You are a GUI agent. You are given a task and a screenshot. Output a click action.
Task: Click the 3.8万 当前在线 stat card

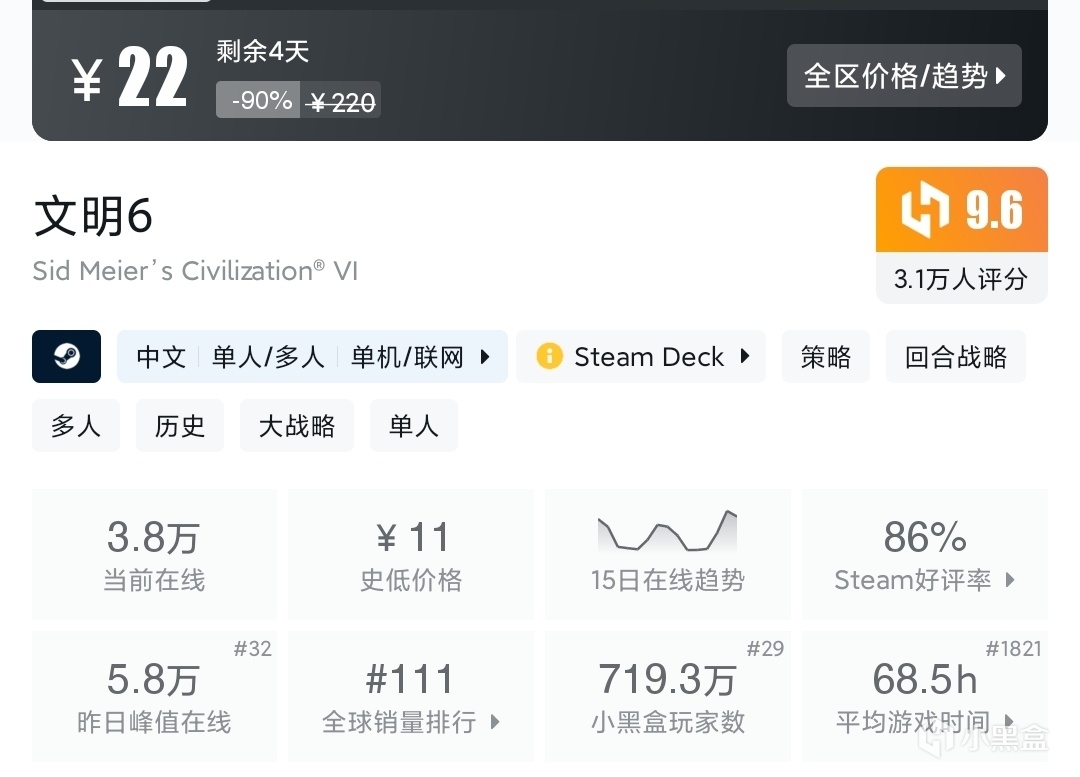click(154, 554)
